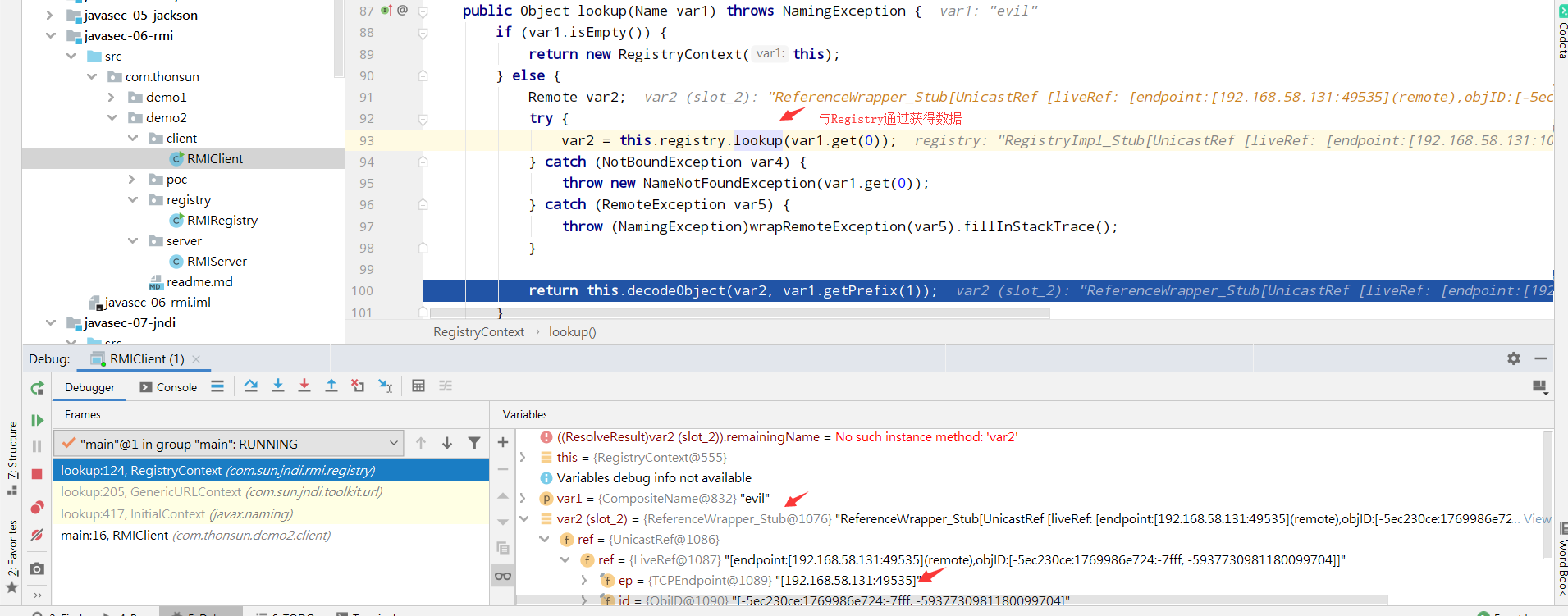Open javasec-06-rmi.iml file
This screenshot has width=1568, height=616.
(149, 302)
